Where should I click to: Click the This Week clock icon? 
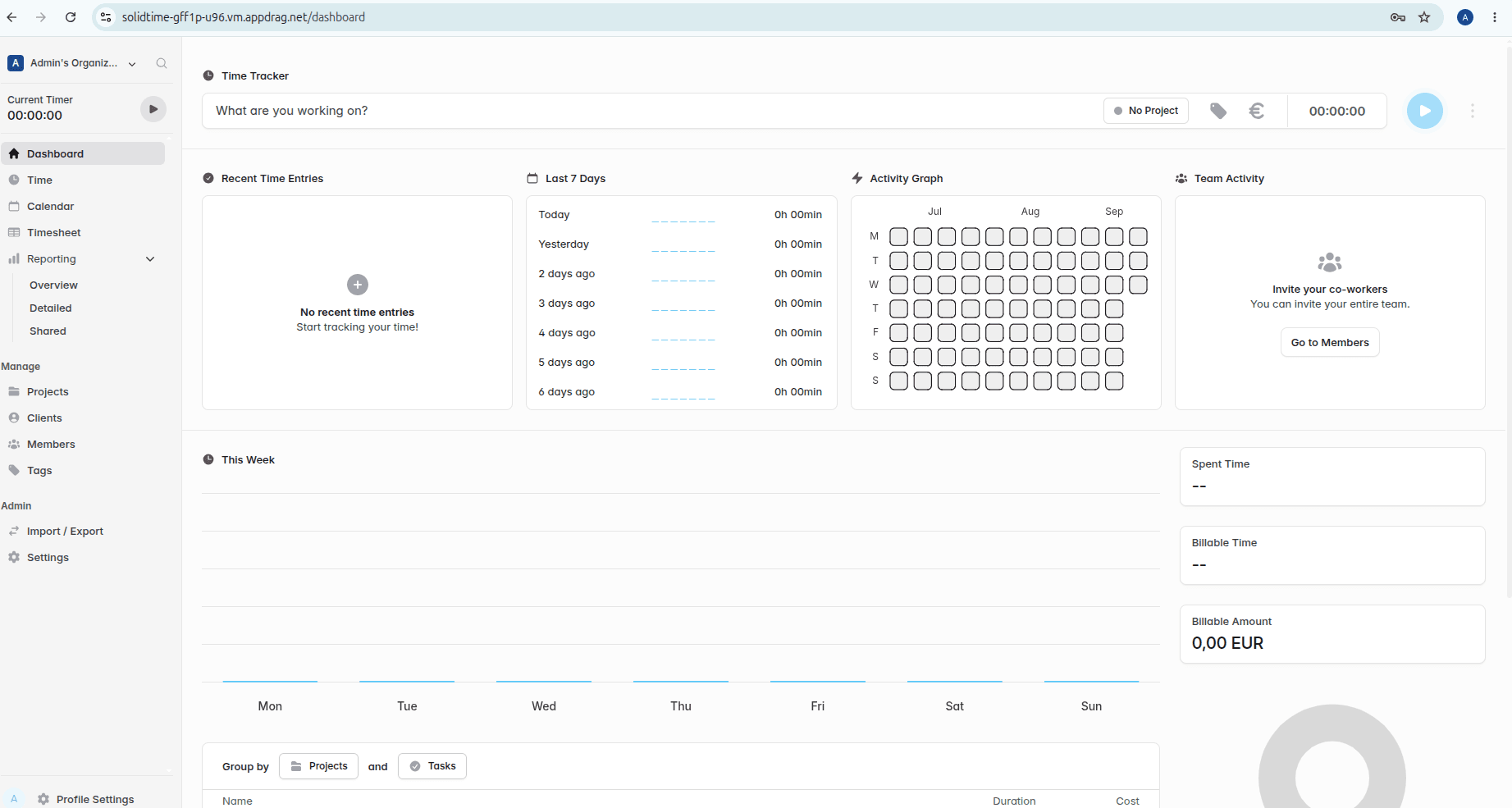[208, 459]
